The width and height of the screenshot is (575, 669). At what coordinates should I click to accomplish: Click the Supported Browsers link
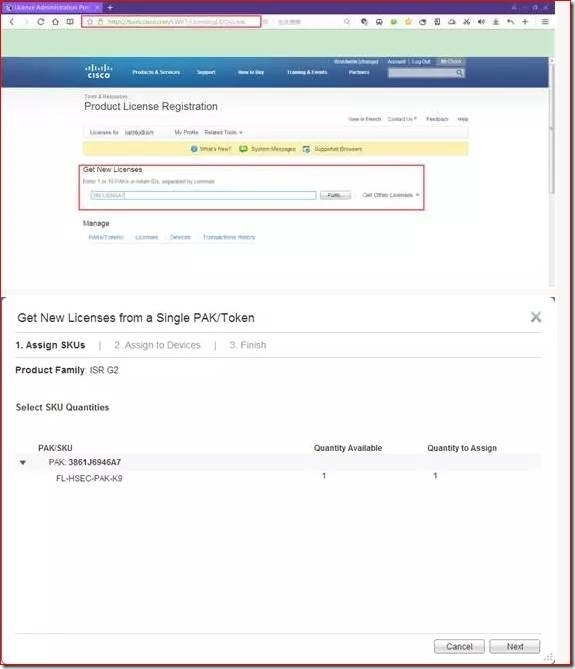pos(338,149)
